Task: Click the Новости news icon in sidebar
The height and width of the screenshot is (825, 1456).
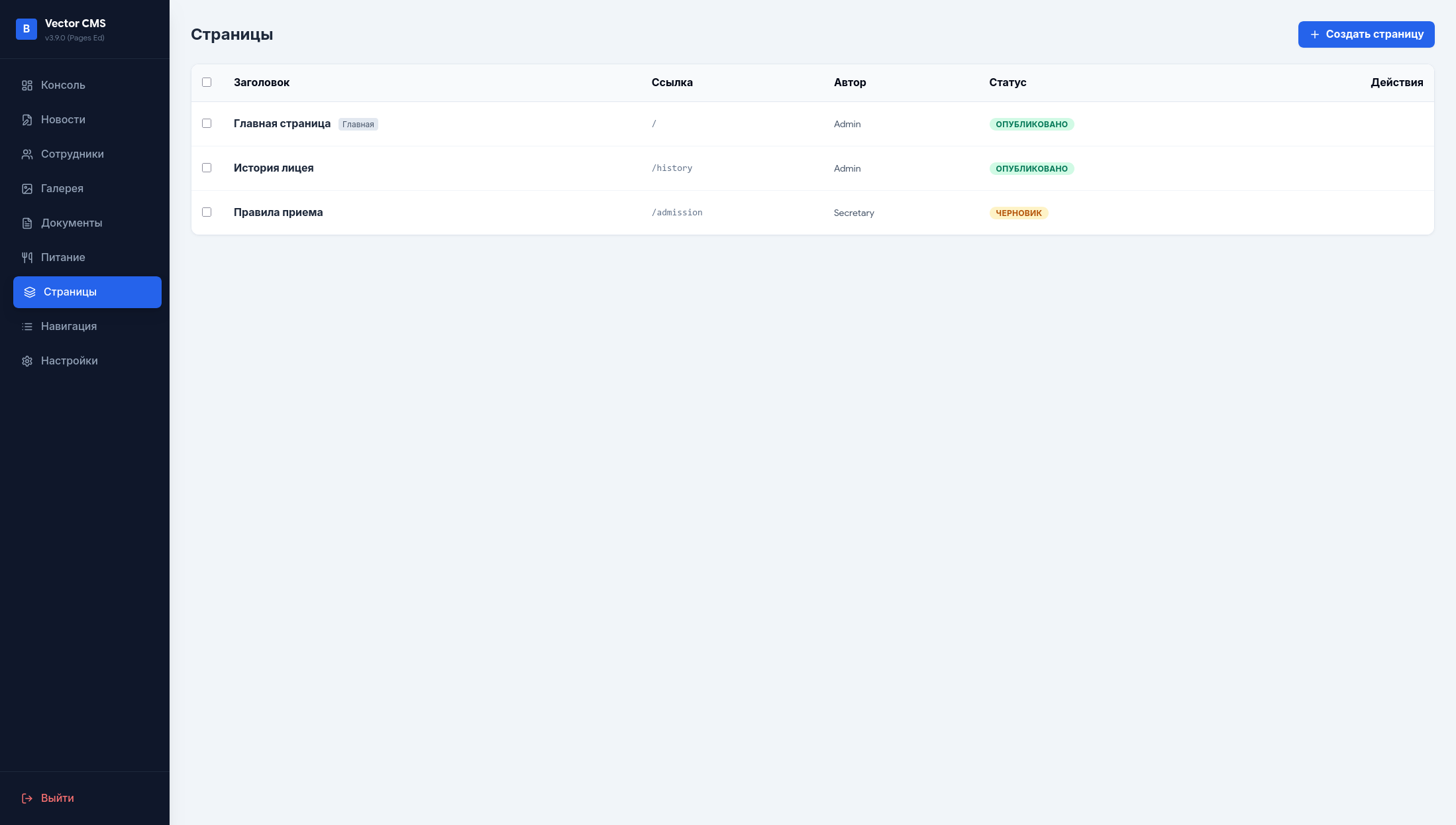Action: pyautogui.click(x=27, y=120)
